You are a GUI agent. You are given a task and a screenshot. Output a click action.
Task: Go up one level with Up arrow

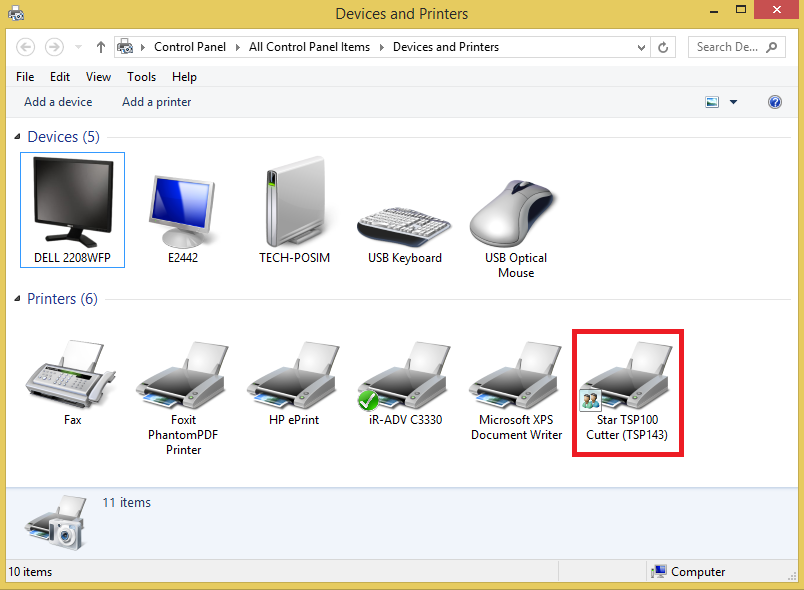click(100, 47)
